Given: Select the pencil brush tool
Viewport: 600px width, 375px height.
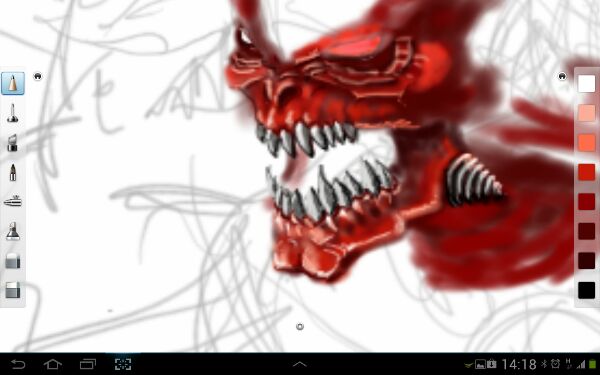Looking at the screenshot, I should 13,83.
